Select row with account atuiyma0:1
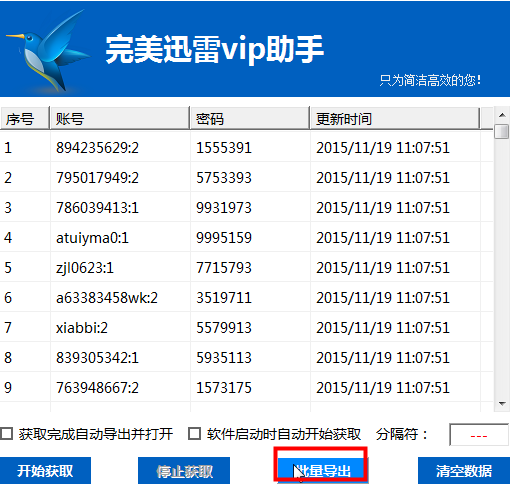Screen dimensions: 510x490 (x=246, y=237)
